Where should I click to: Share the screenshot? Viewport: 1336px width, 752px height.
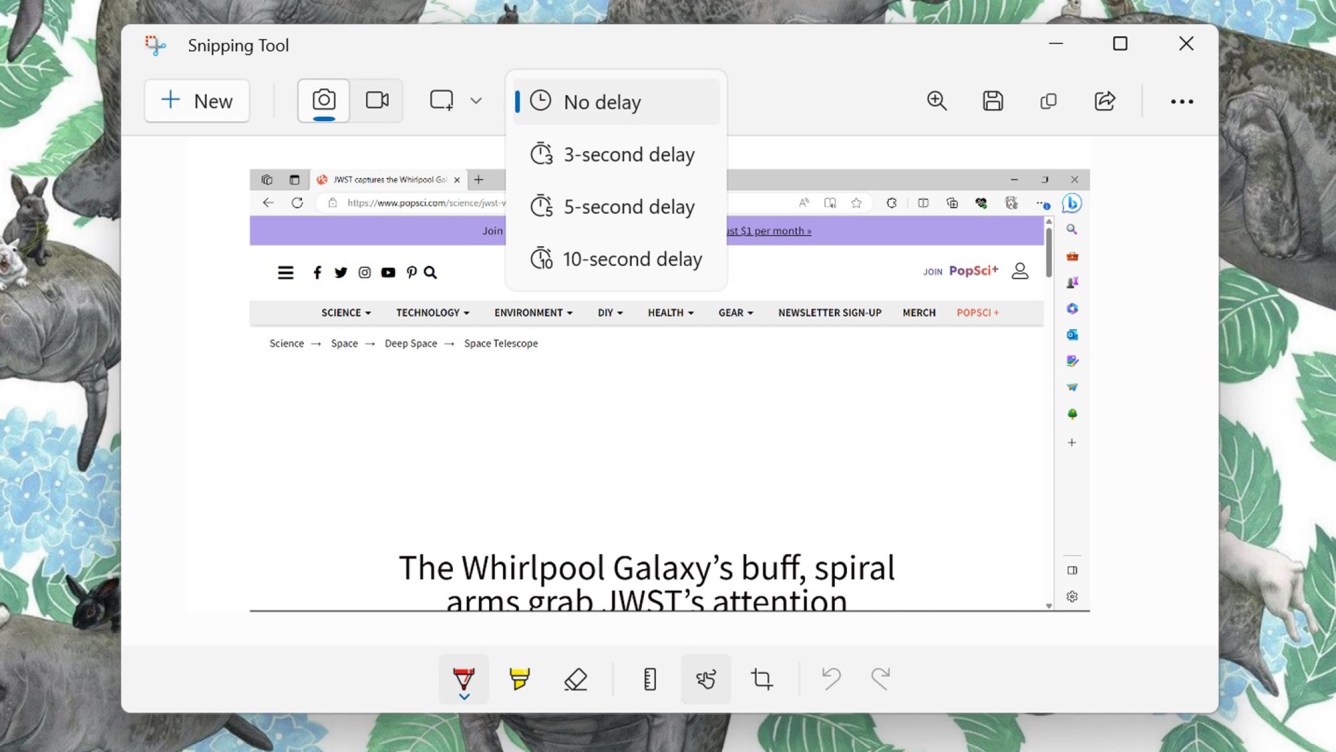point(1104,100)
